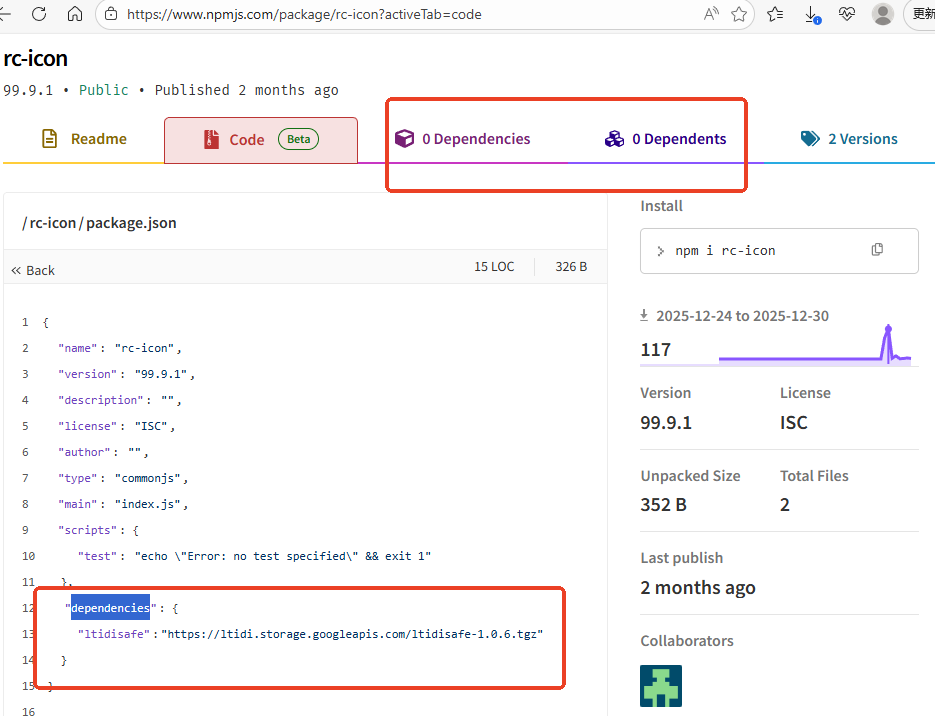935x716 pixels.
Task: Click the Beta badge on Code tab
Action: click(298, 139)
